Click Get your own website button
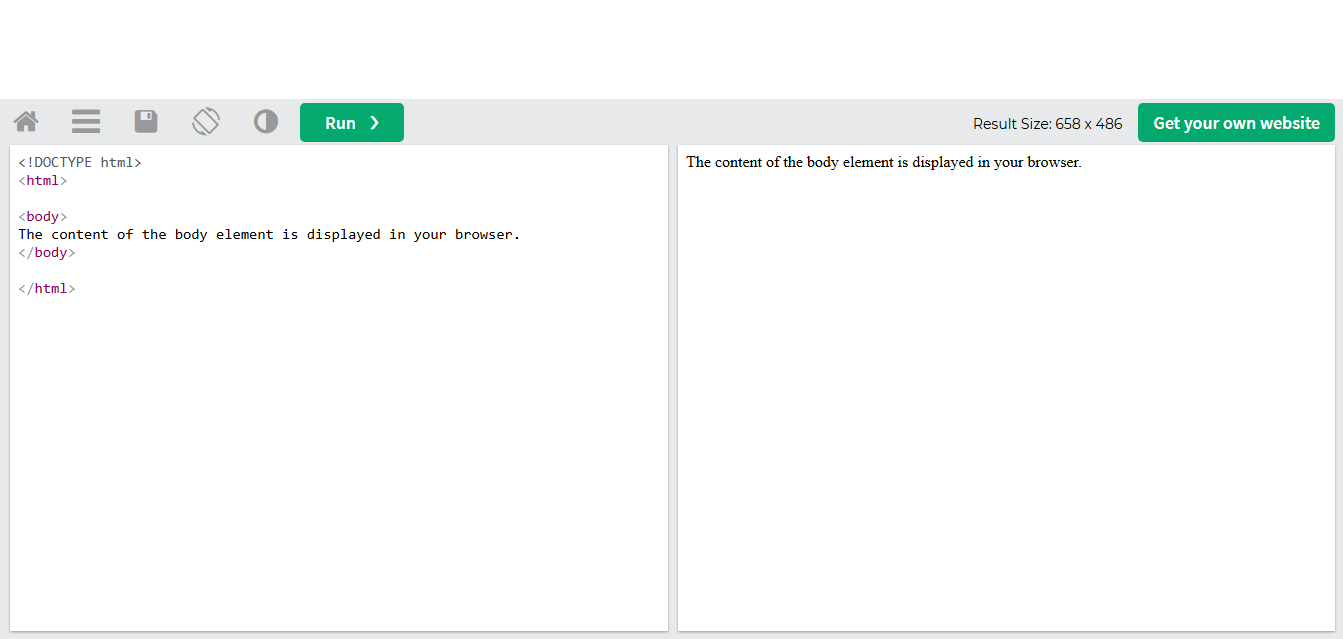The height and width of the screenshot is (639, 1343). [x=1236, y=123]
